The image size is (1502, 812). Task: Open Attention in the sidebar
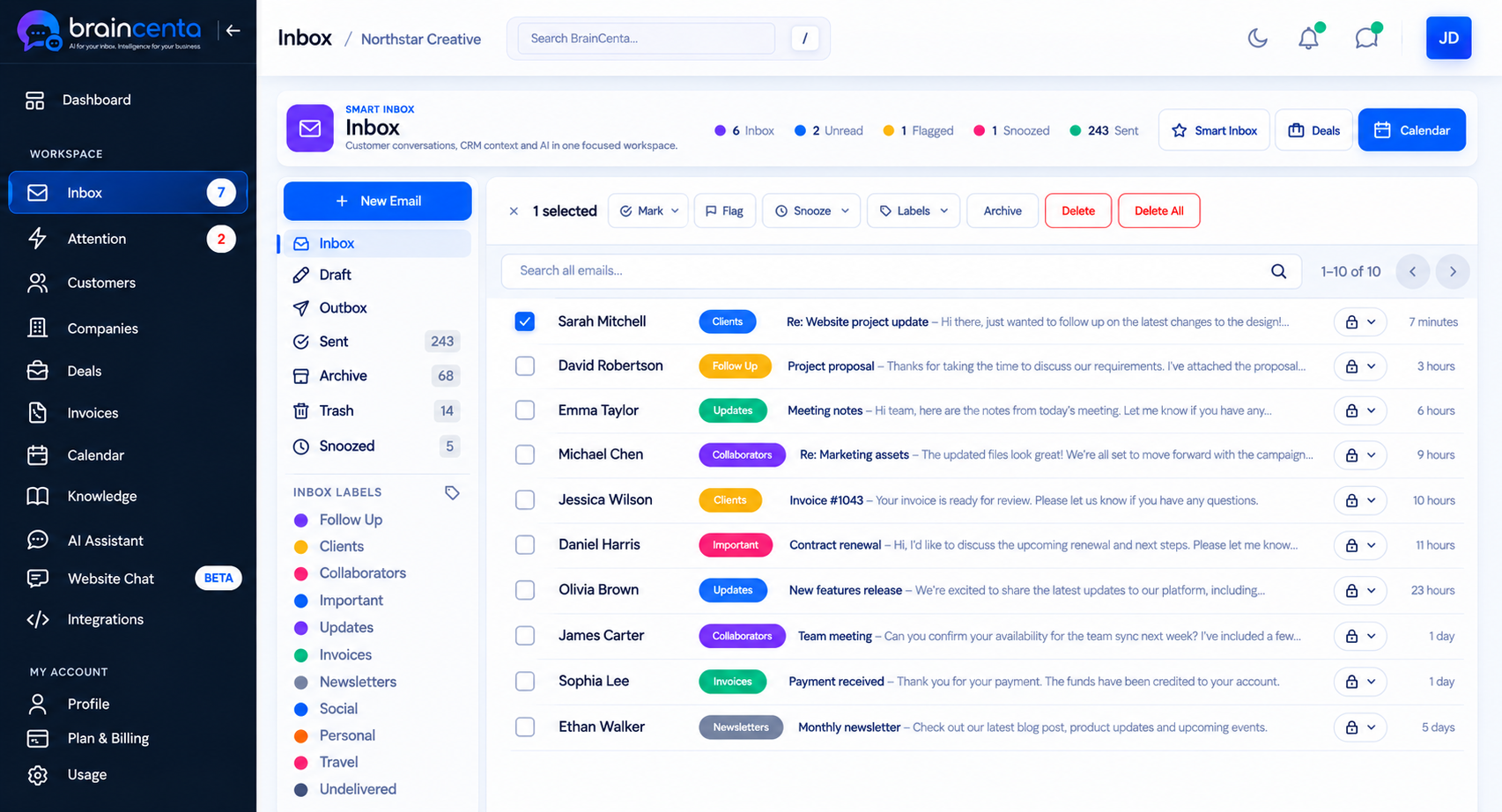[x=128, y=239]
